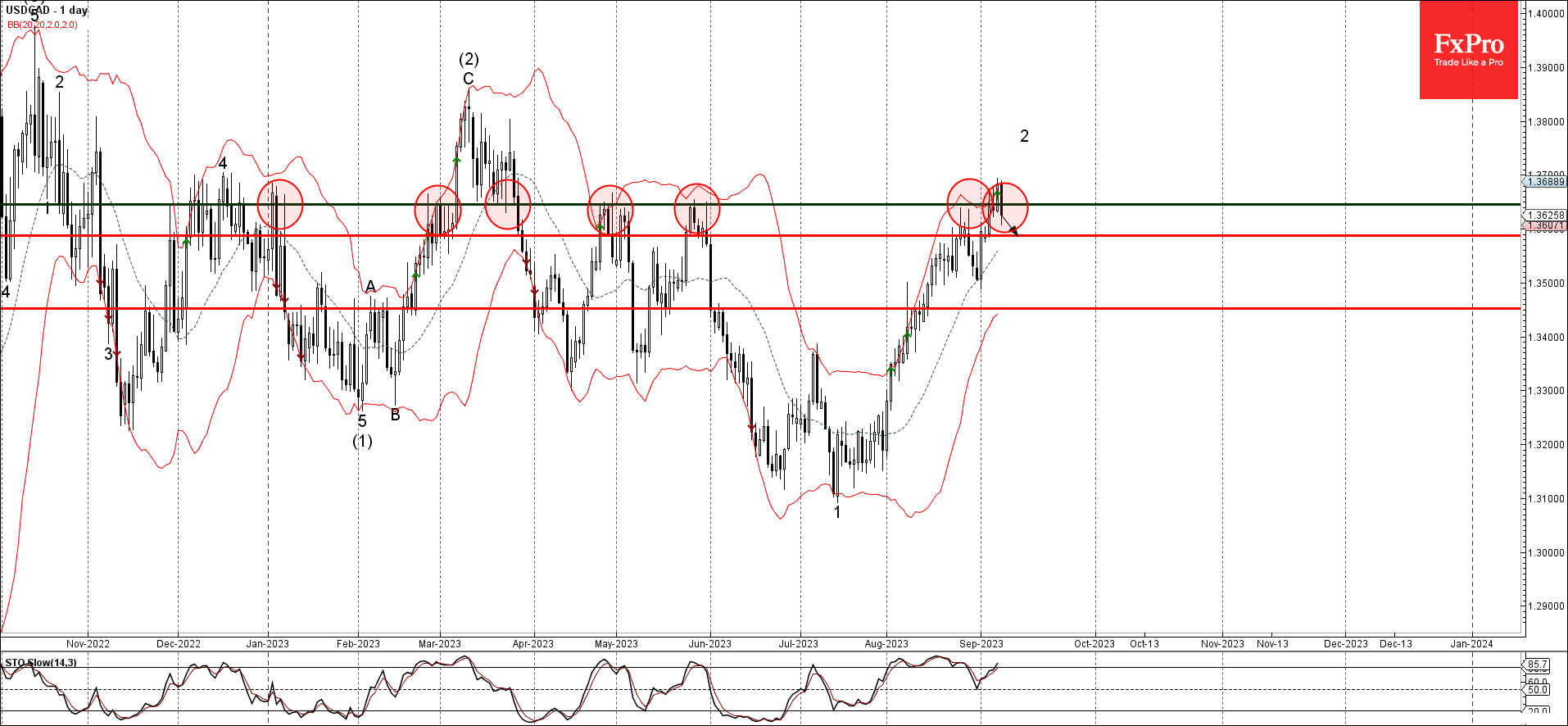Click the USDCAD - 1 day chart title
Viewport: 1568px width, 726px height.
(x=46, y=10)
